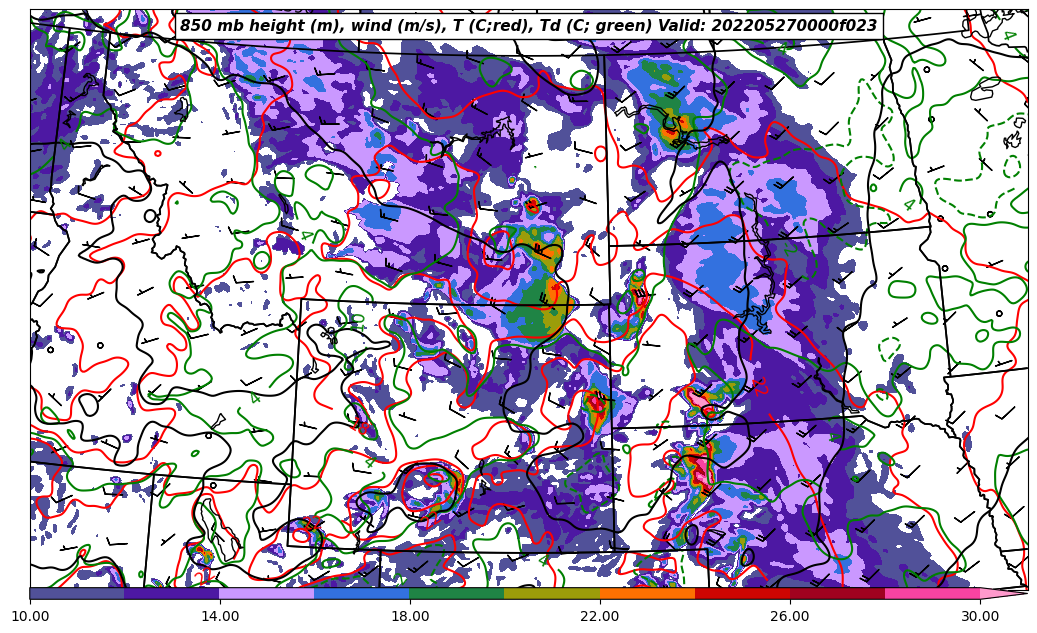Select the dark purple 12–14 colorbar segment
Screen dimensions: 1037x633
(x=172, y=593)
